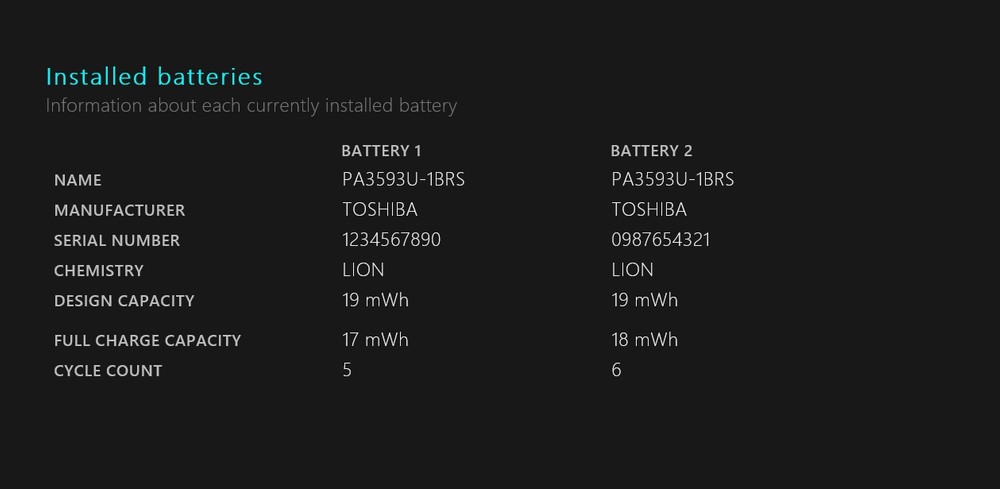
Task: Select Battery 1 serial number 1234567890
Action: [392, 240]
